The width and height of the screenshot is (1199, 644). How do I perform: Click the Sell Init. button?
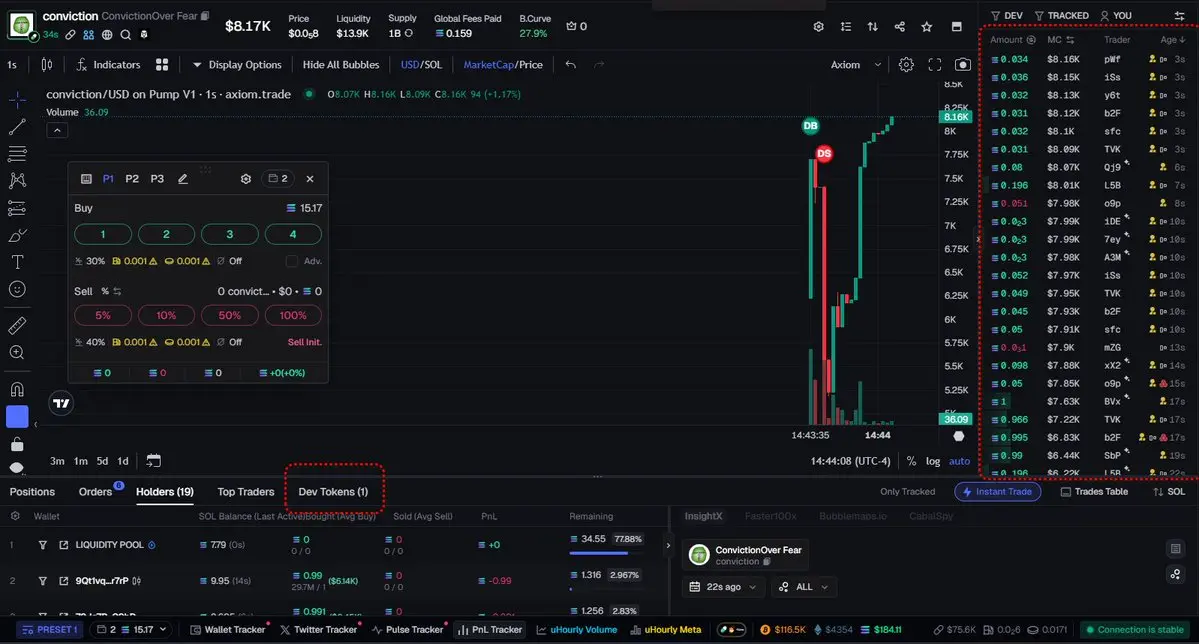pos(304,343)
